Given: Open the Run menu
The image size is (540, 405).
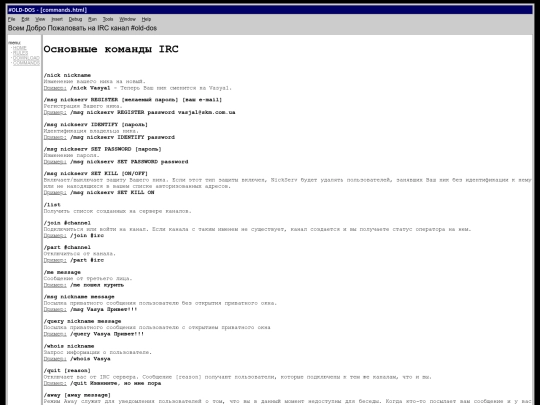Looking at the screenshot, I should [92, 19].
